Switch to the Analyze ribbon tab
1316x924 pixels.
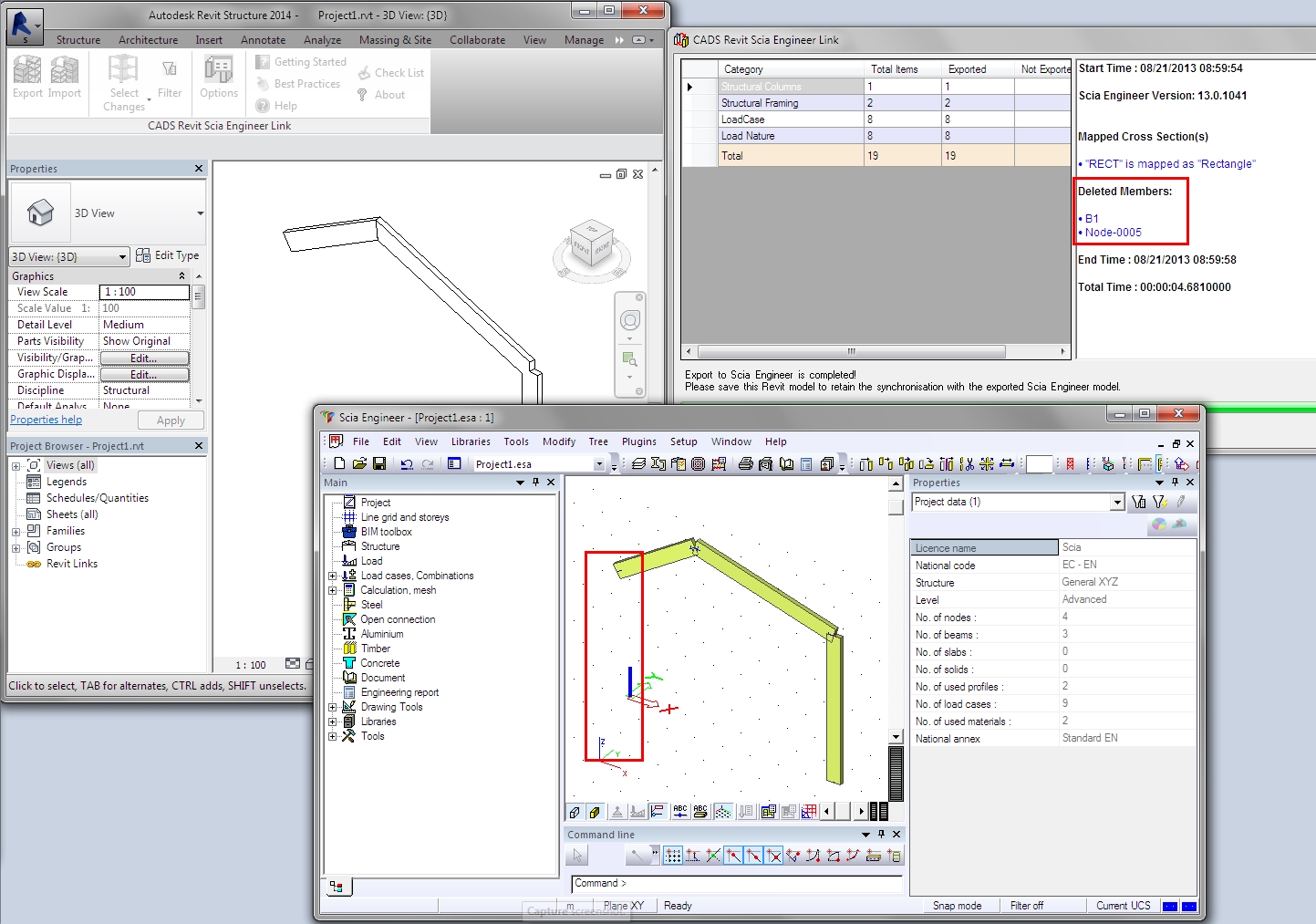(x=322, y=40)
